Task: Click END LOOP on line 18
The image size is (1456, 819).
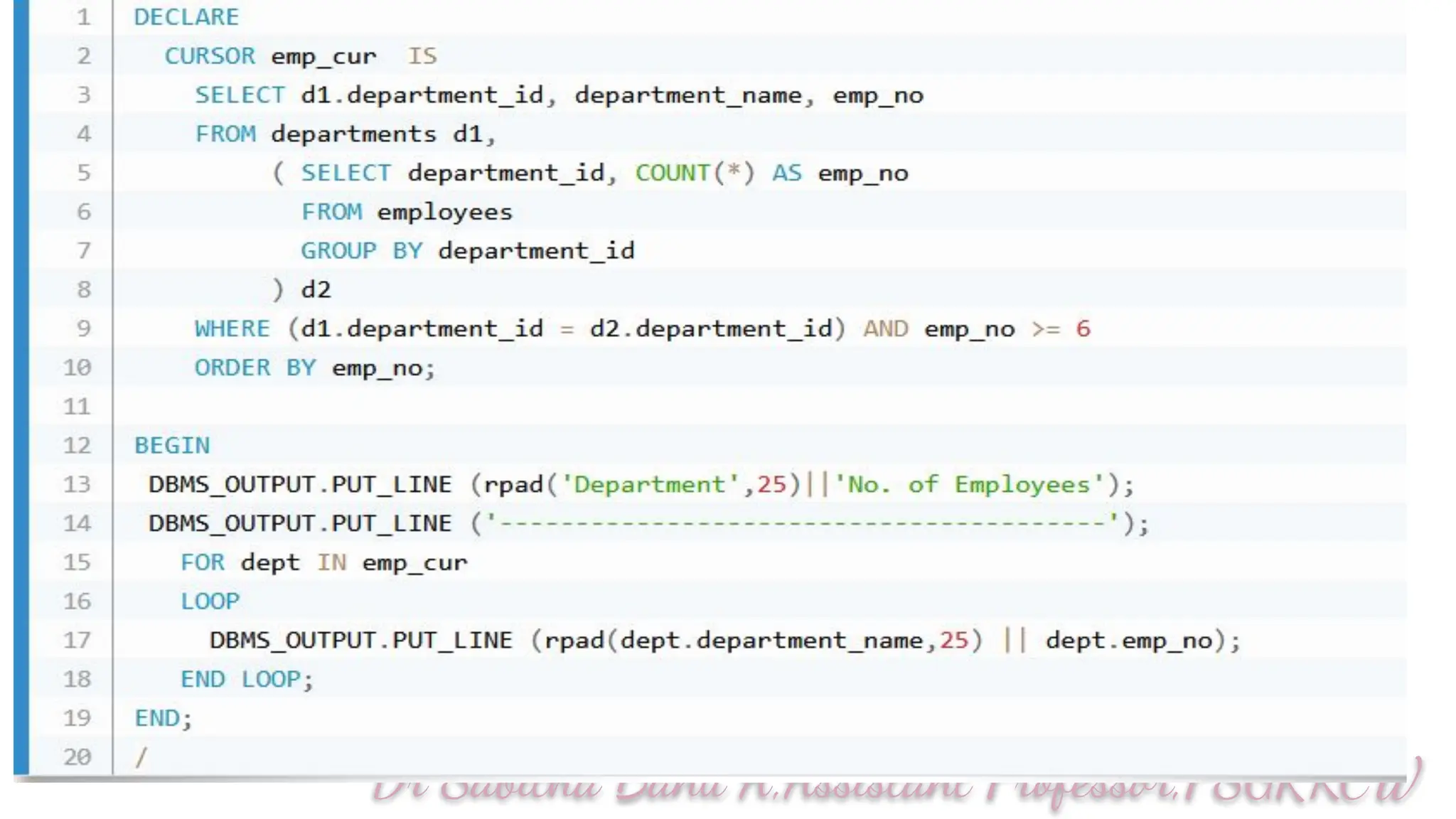Action: pyautogui.click(x=240, y=680)
